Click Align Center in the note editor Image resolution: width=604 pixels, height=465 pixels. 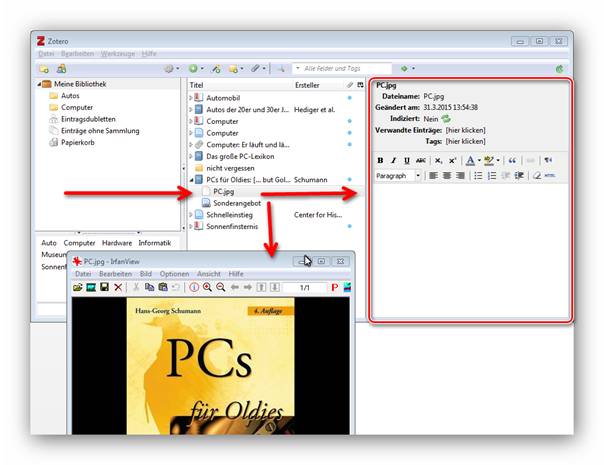447,176
